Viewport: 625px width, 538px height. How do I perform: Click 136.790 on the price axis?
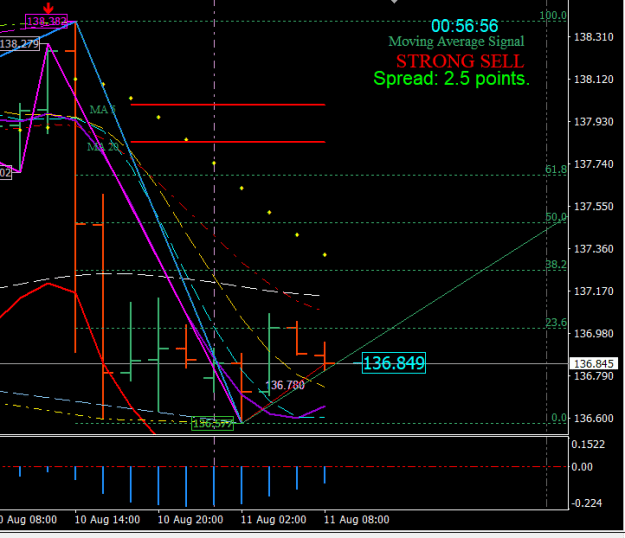pos(593,376)
